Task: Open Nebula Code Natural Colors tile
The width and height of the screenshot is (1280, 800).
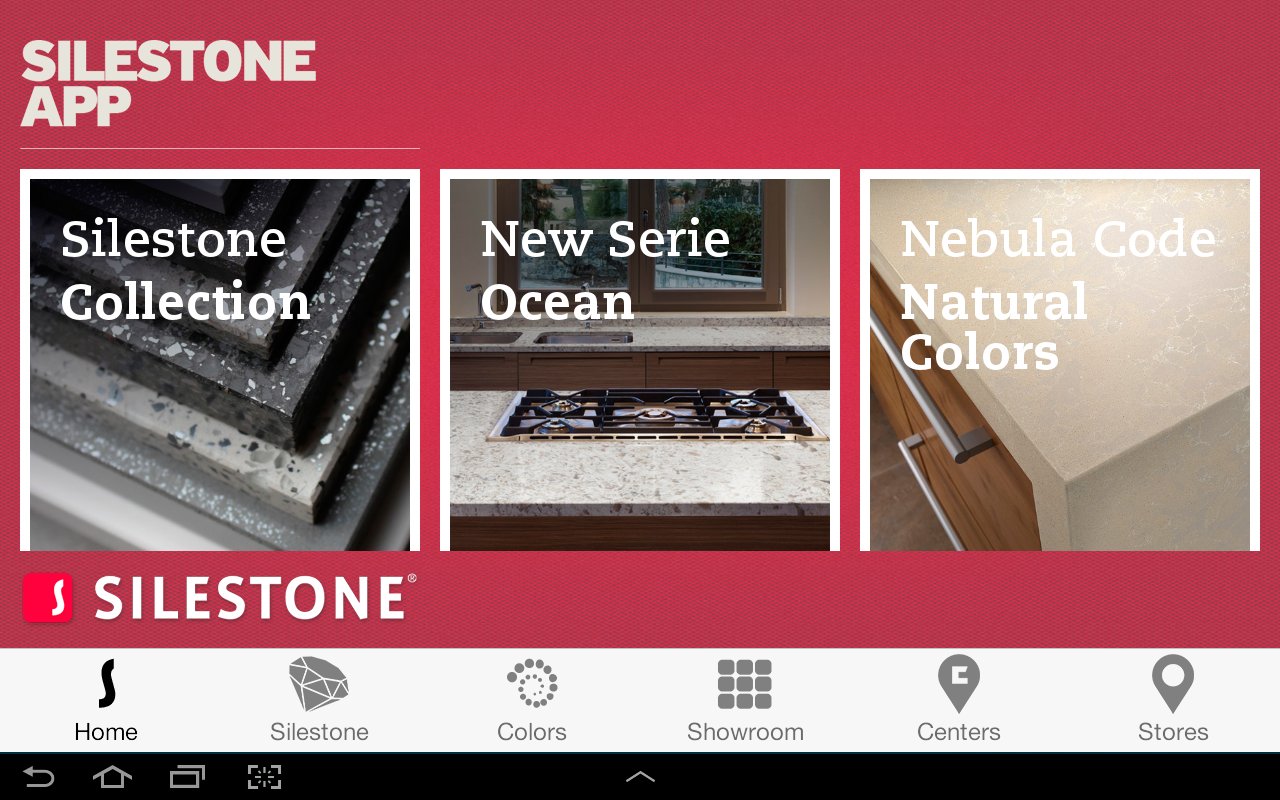Action: [1060, 360]
